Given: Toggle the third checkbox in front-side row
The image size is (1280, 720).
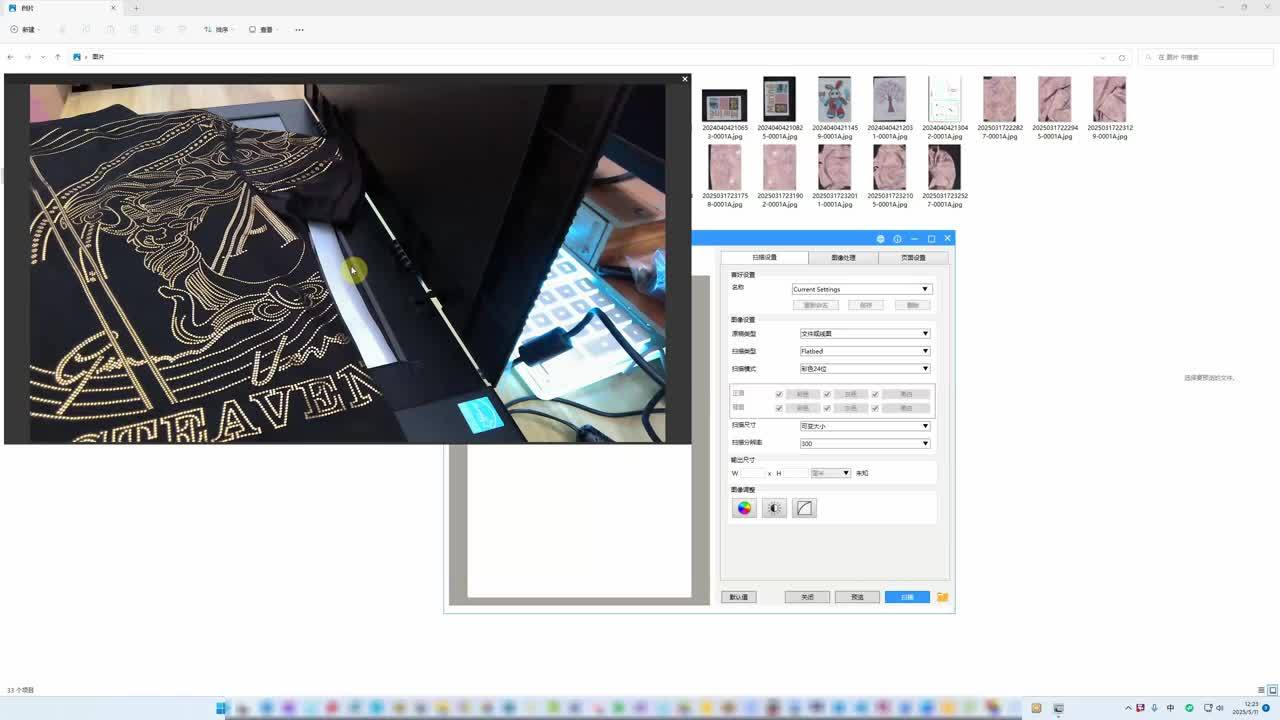Looking at the screenshot, I should pyautogui.click(x=875, y=394).
